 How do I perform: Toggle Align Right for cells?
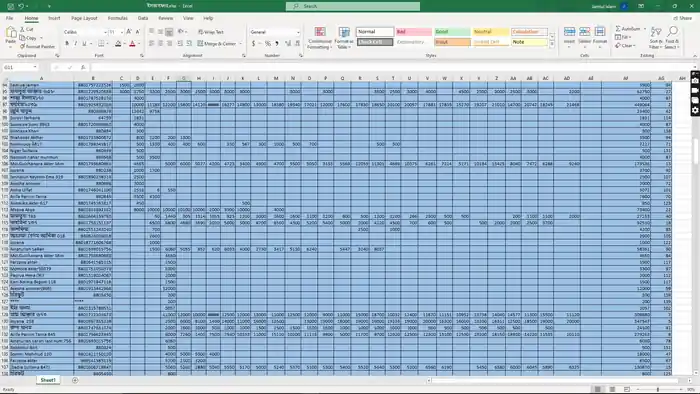(x=169, y=43)
